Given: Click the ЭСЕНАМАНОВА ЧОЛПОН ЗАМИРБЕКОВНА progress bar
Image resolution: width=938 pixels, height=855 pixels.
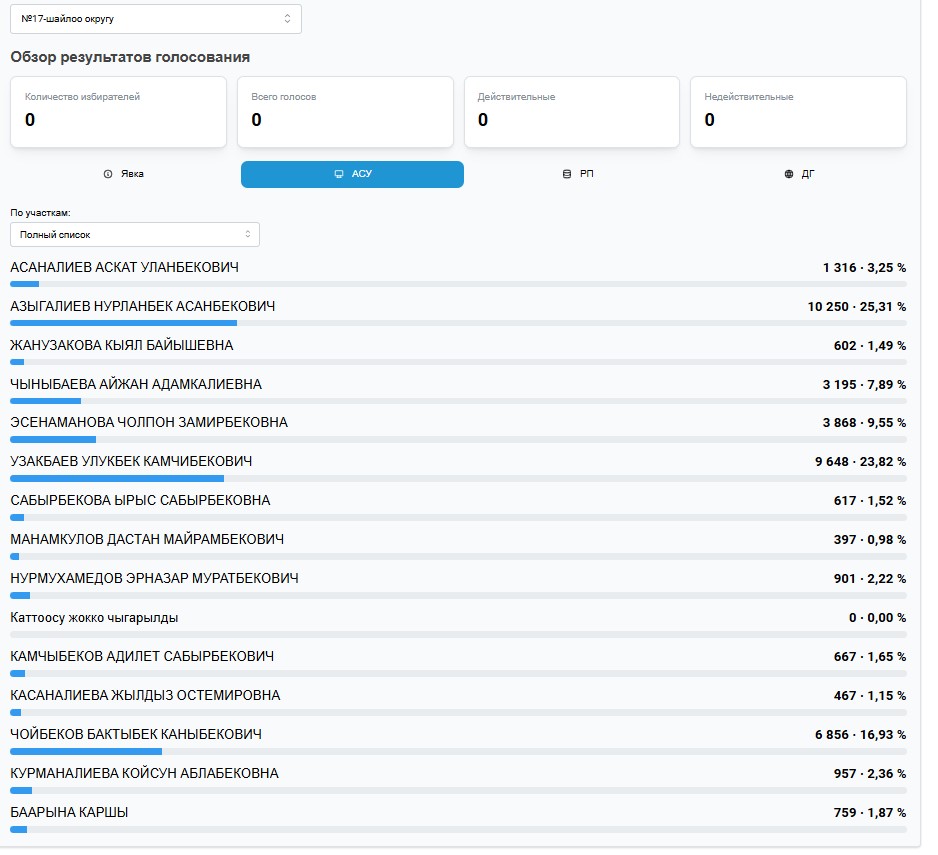Looking at the screenshot, I should 458,440.
